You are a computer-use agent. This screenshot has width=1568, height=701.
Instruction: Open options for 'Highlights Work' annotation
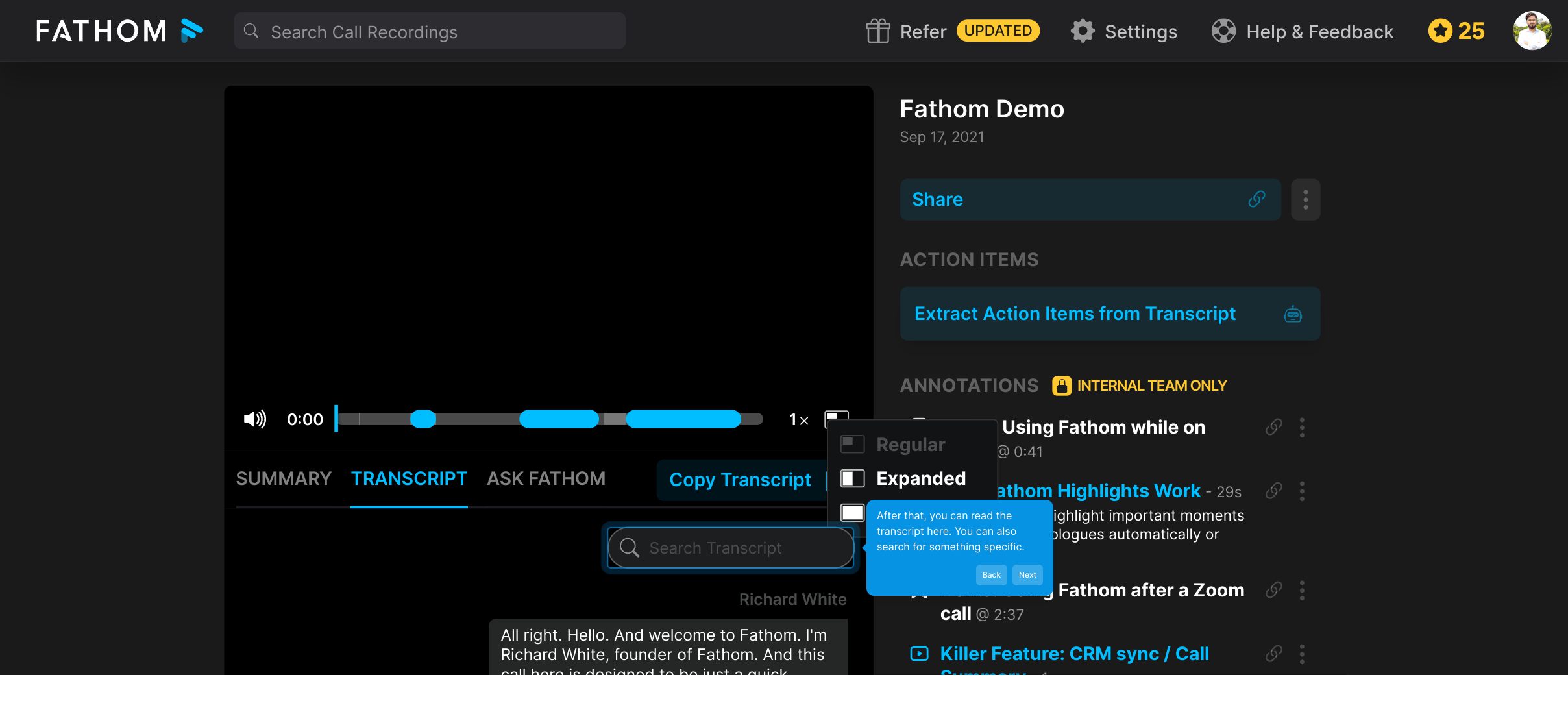click(x=1302, y=491)
